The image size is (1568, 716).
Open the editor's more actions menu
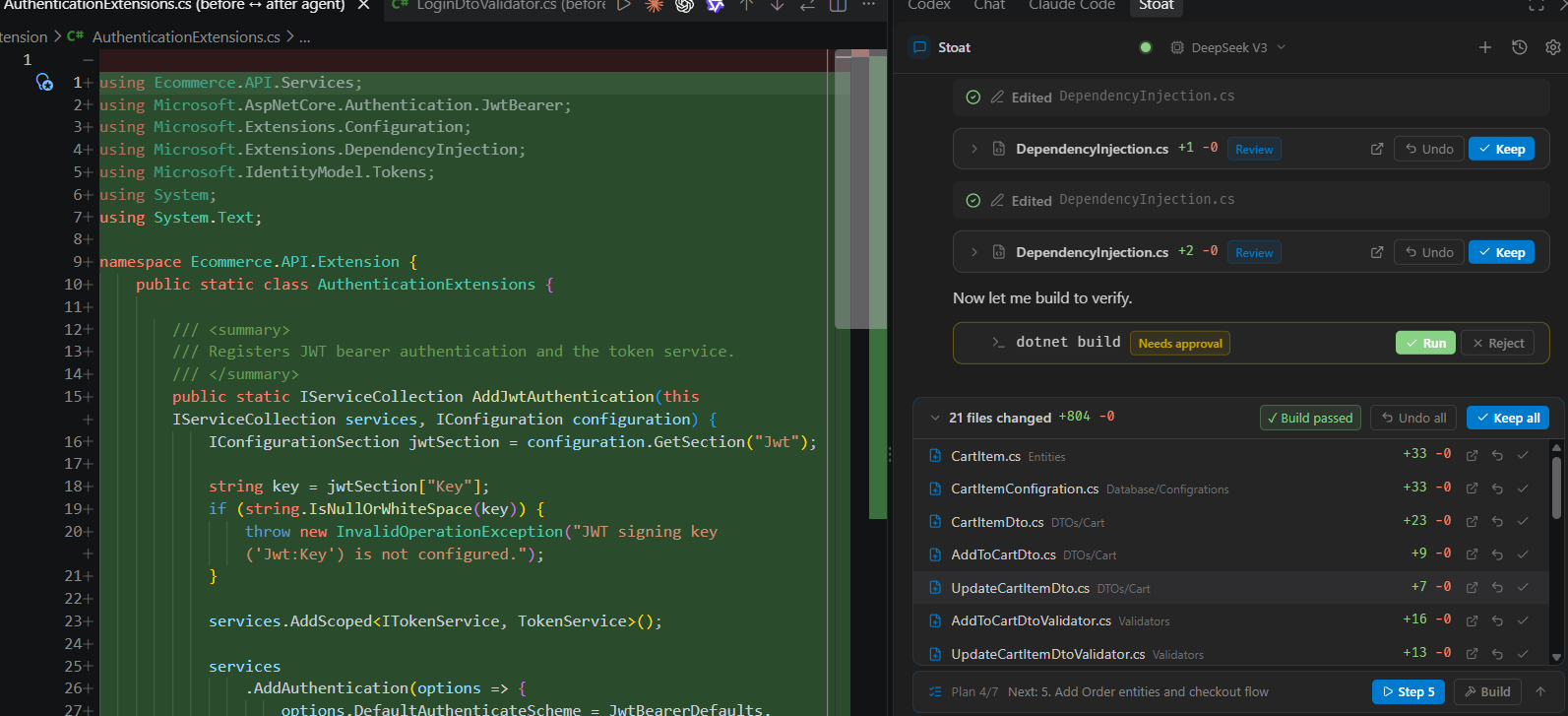(868, 5)
